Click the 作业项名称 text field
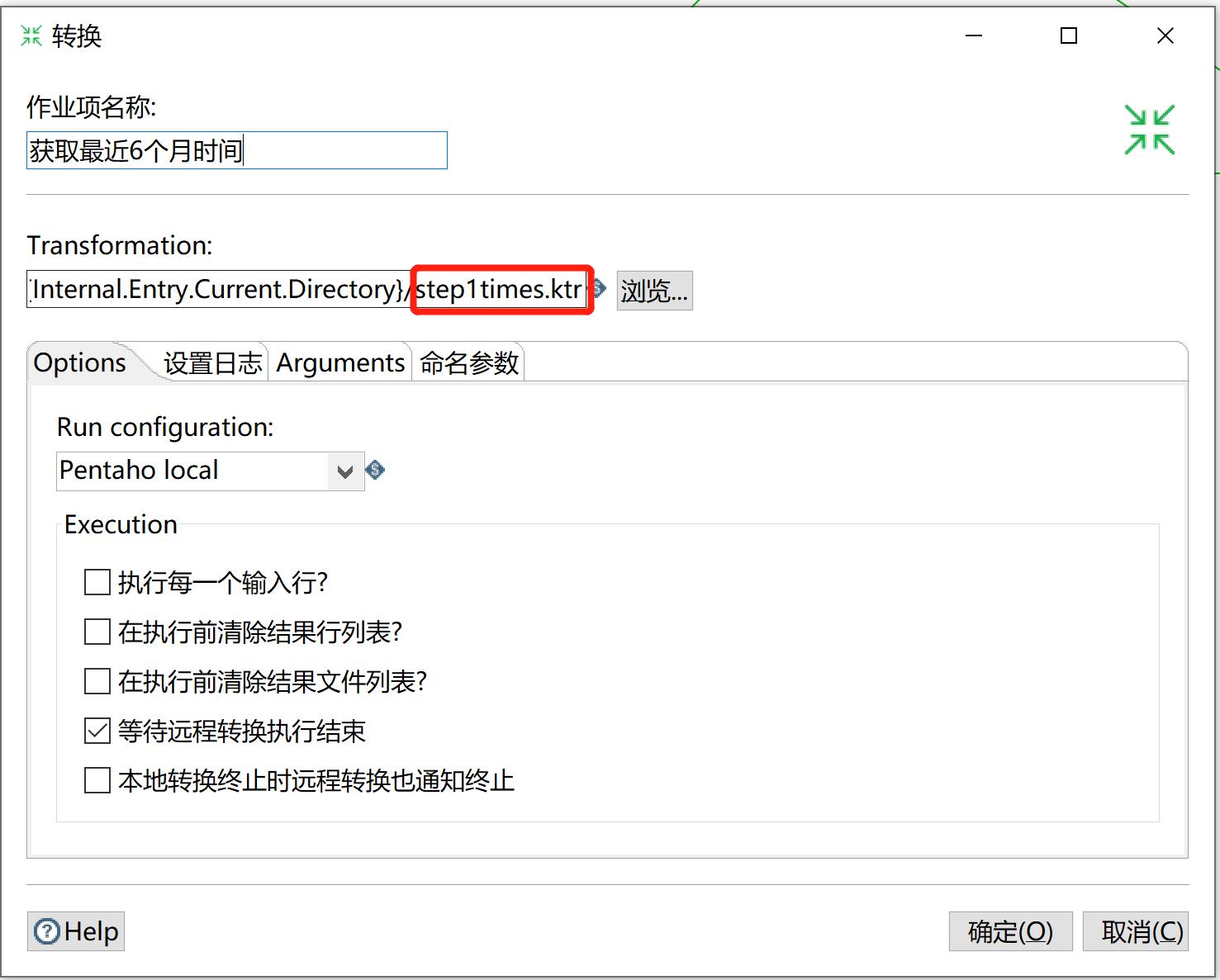Viewport: 1220px width, 980px height. pyautogui.click(x=237, y=150)
